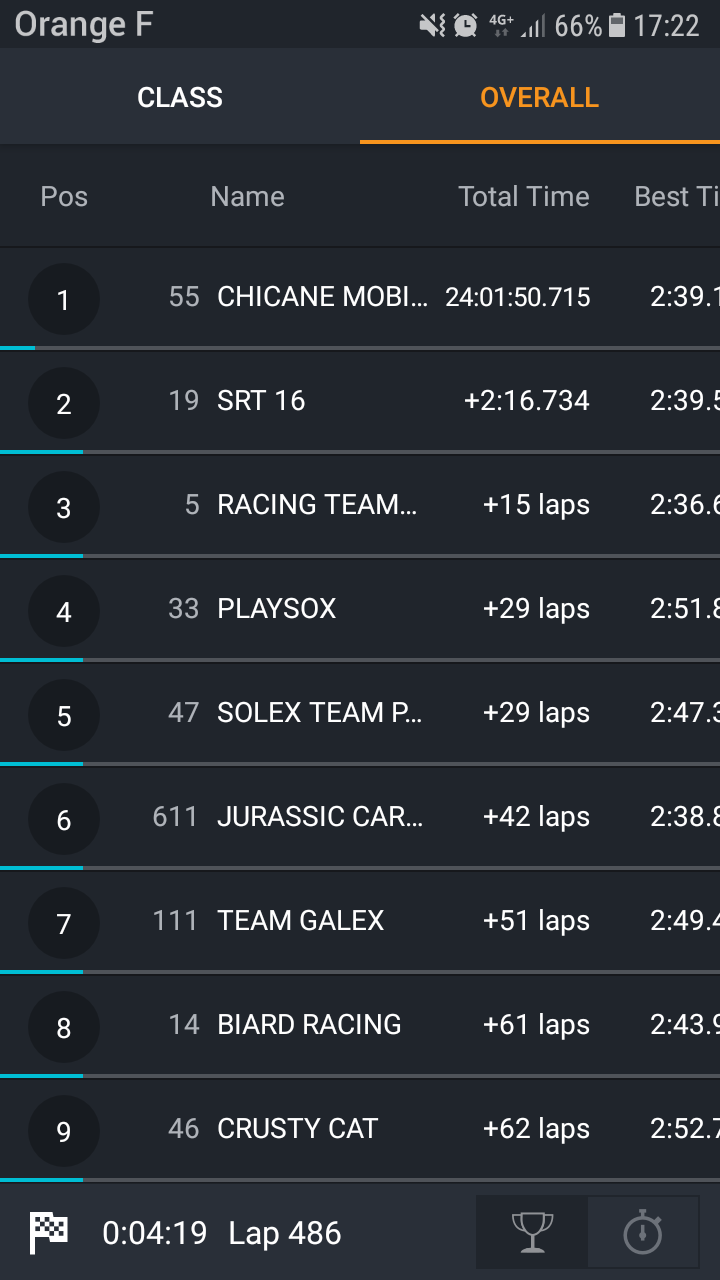This screenshot has width=720, height=1280.
Task: Open the SRT 16 team entry
Action: [261, 401]
